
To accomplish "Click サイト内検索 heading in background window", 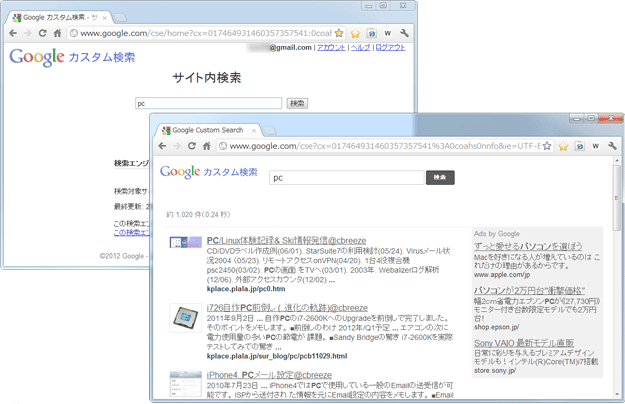I will [206, 78].
